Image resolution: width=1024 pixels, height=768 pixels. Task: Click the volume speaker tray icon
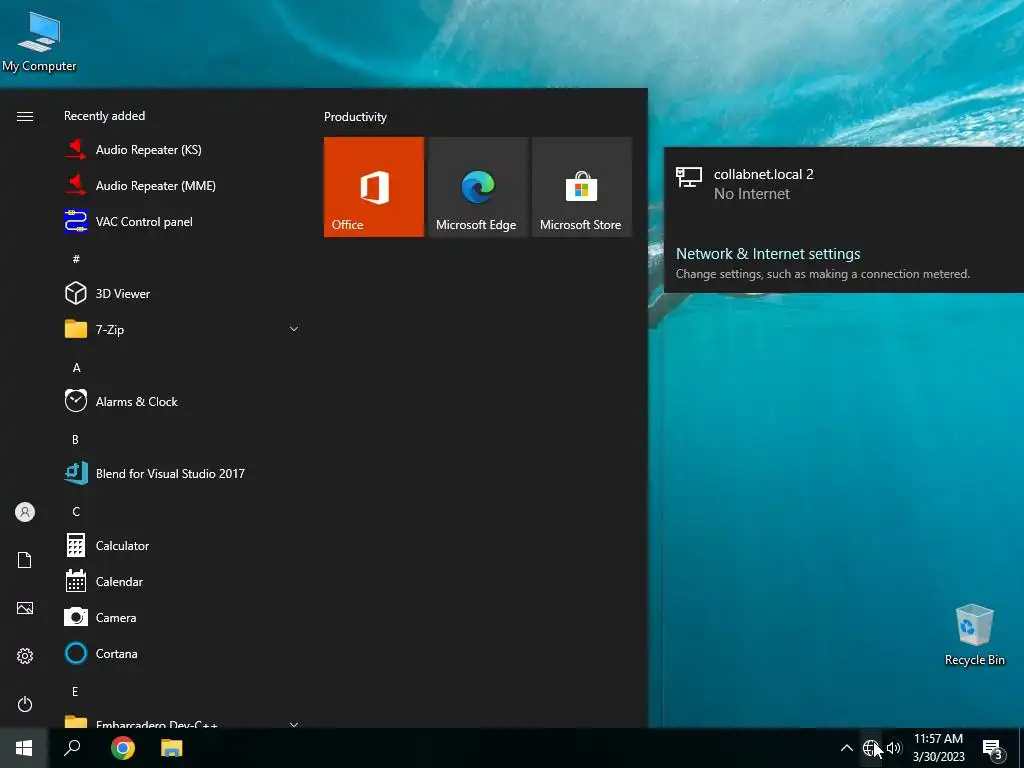point(894,748)
